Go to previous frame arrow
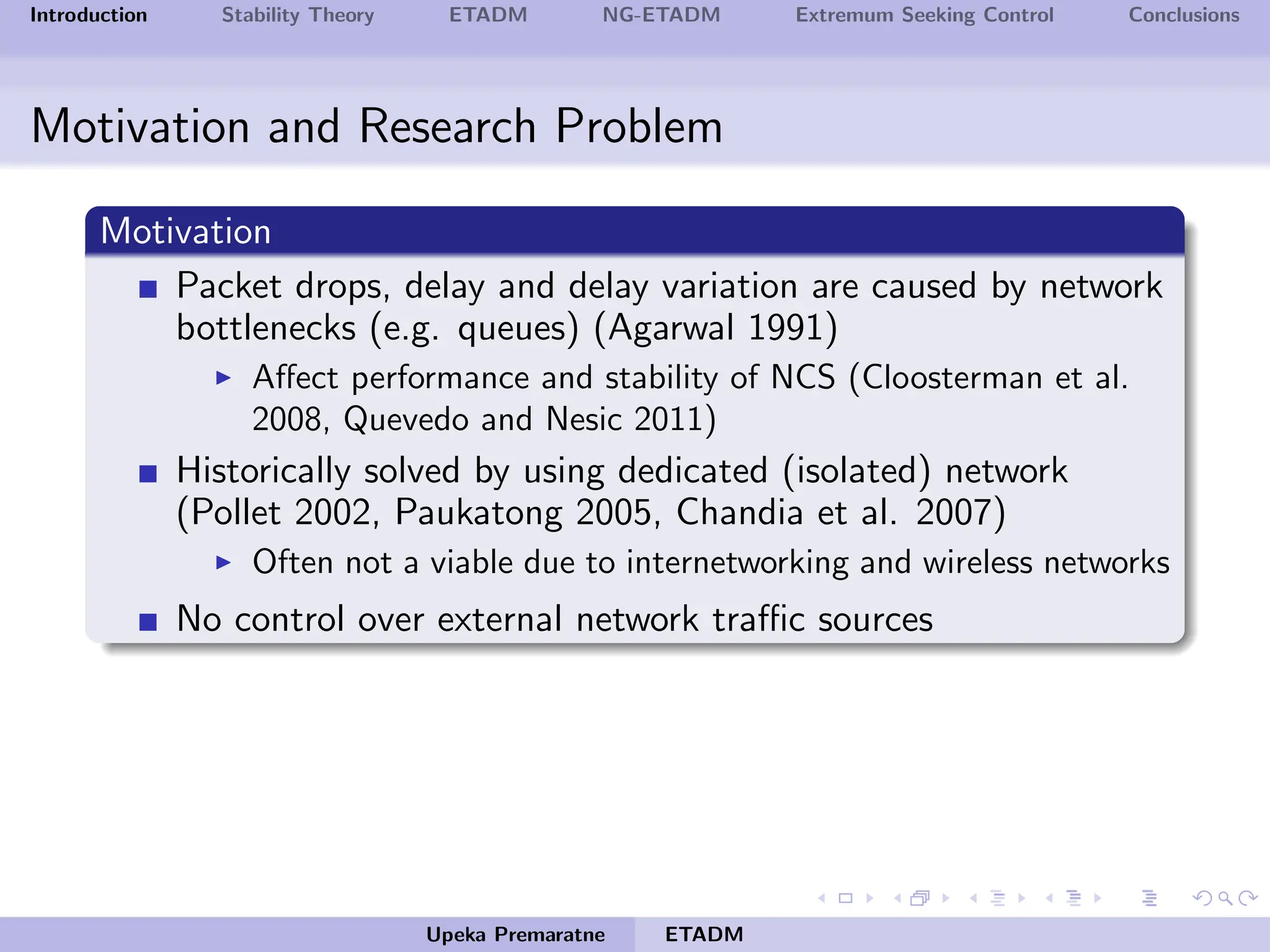The width and height of the screenshot is (1270, 952). tap(897, 898)
